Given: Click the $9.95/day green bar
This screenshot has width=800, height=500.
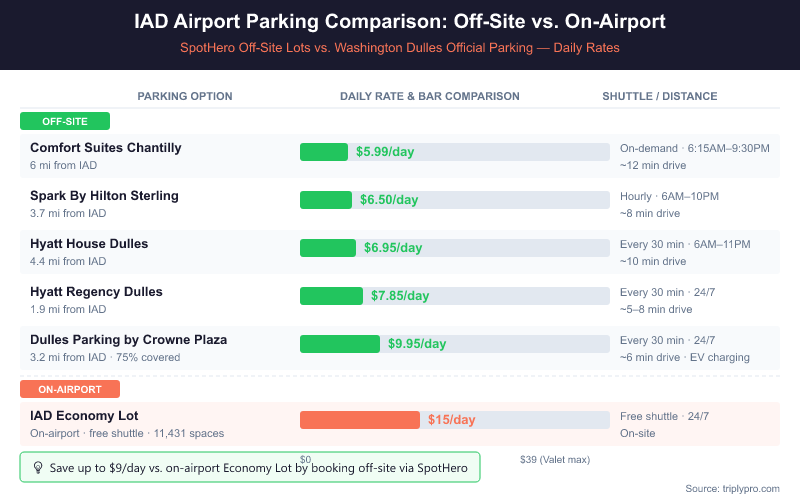Looking at the screenshot, I should click(x=340, y=344).
